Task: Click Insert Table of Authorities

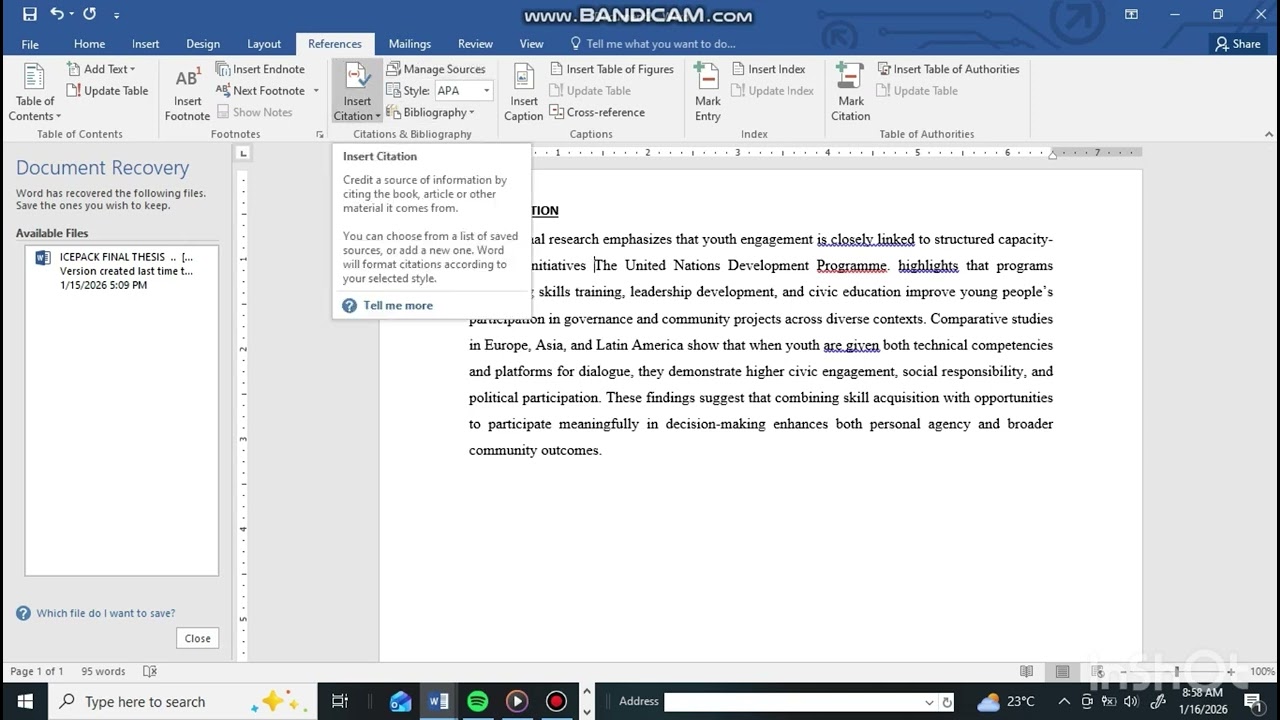Action: pos(949,69)
